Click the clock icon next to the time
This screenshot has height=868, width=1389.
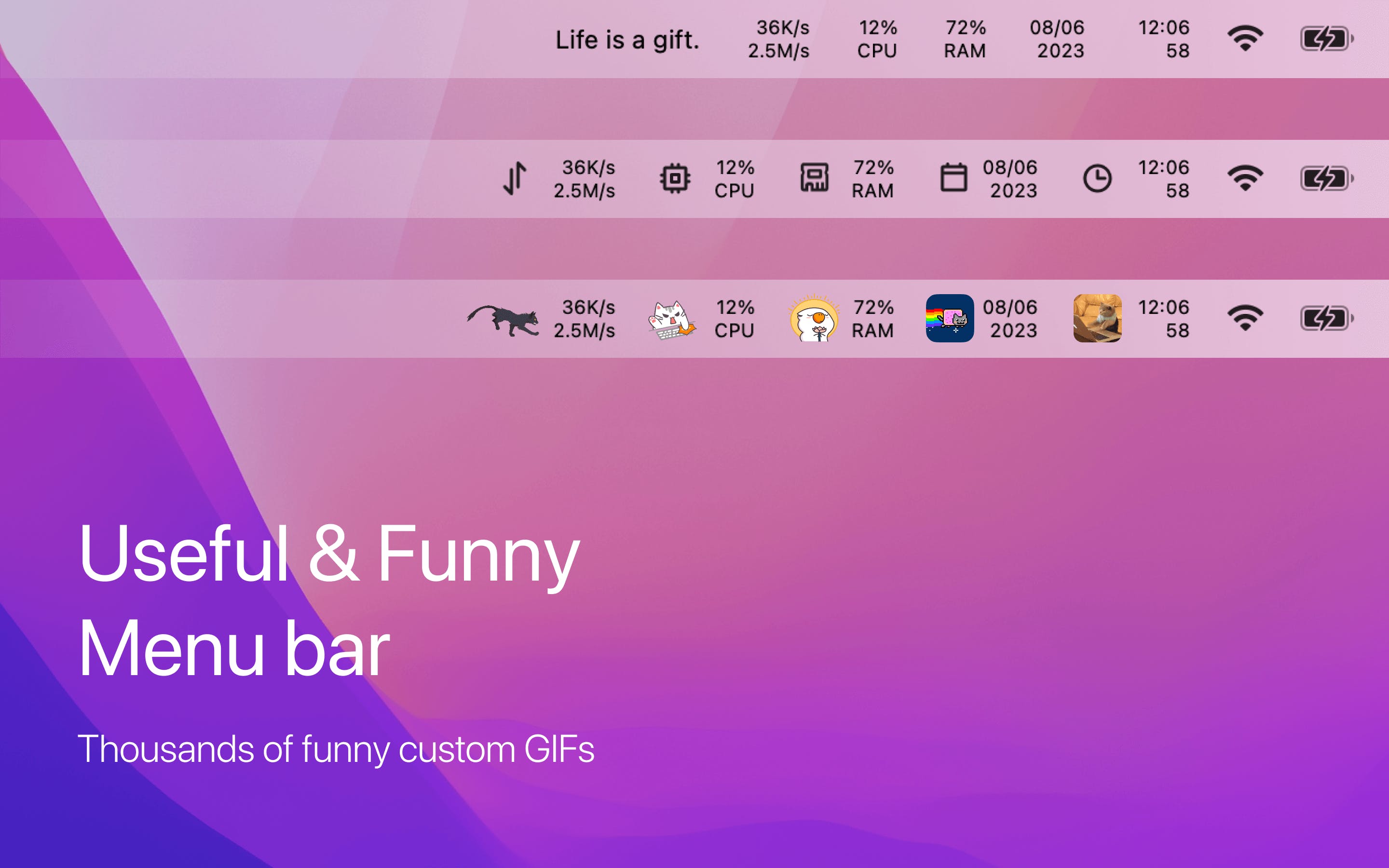click(1096, 179)
